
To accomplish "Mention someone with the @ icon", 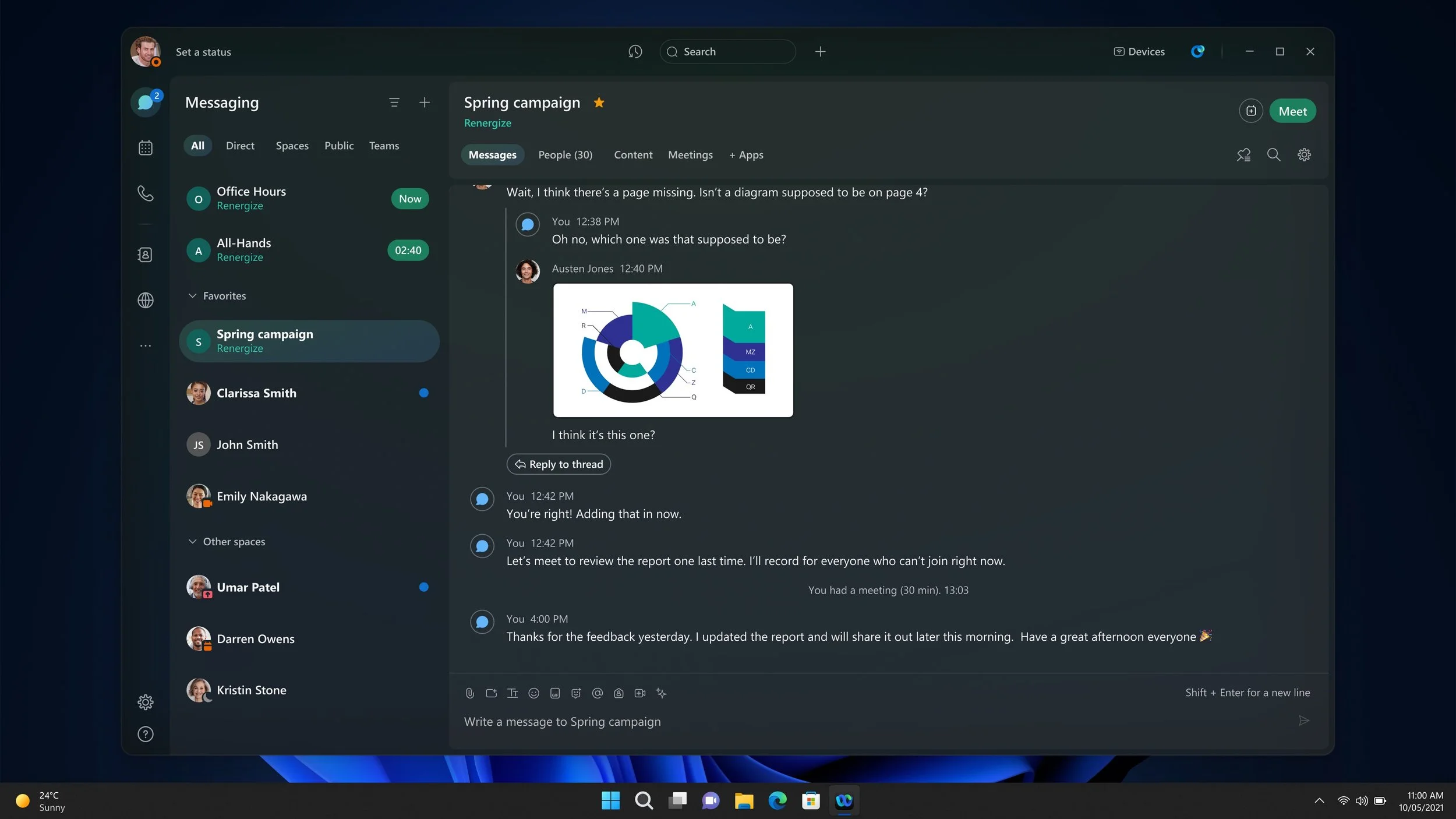I will point(598,693).
